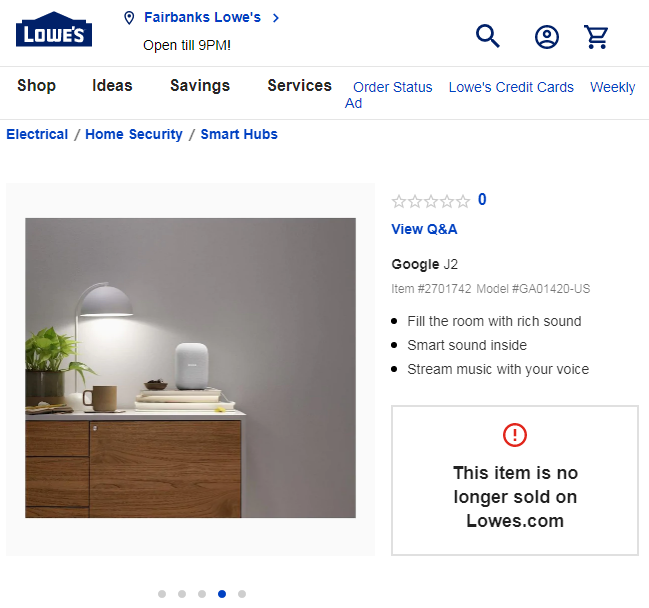649x608 pixels.
Task: Expand Fairbanks Lowe's store chevron
Action: coord(276,18)
